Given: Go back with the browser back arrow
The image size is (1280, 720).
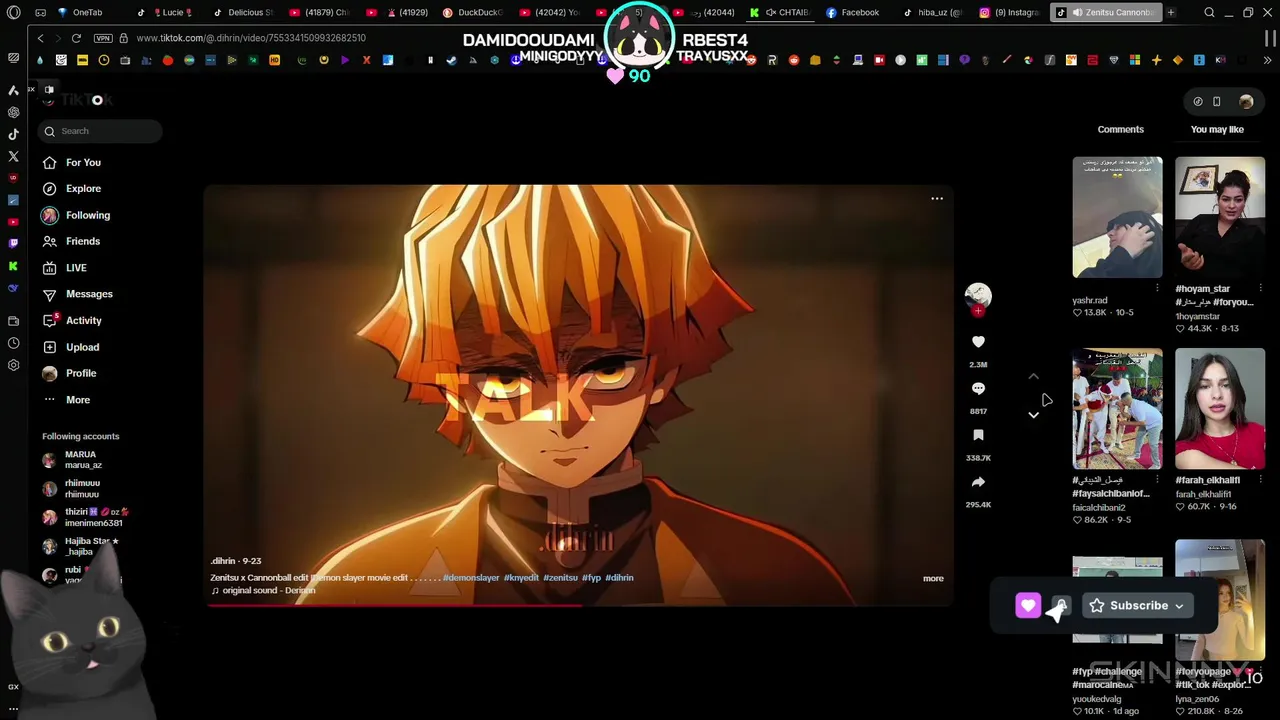Looking at the screenshot, I should [x=40, y=38].
